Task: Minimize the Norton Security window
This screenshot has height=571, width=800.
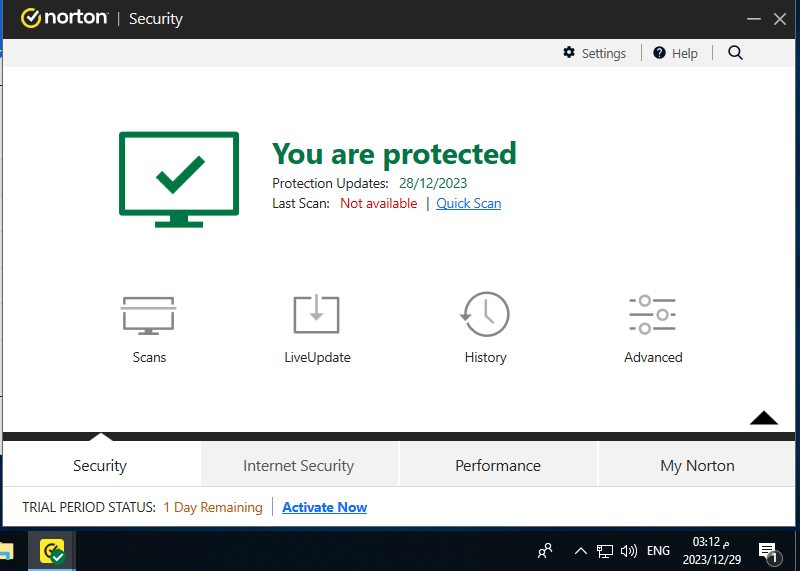Action: pos(754,19)
